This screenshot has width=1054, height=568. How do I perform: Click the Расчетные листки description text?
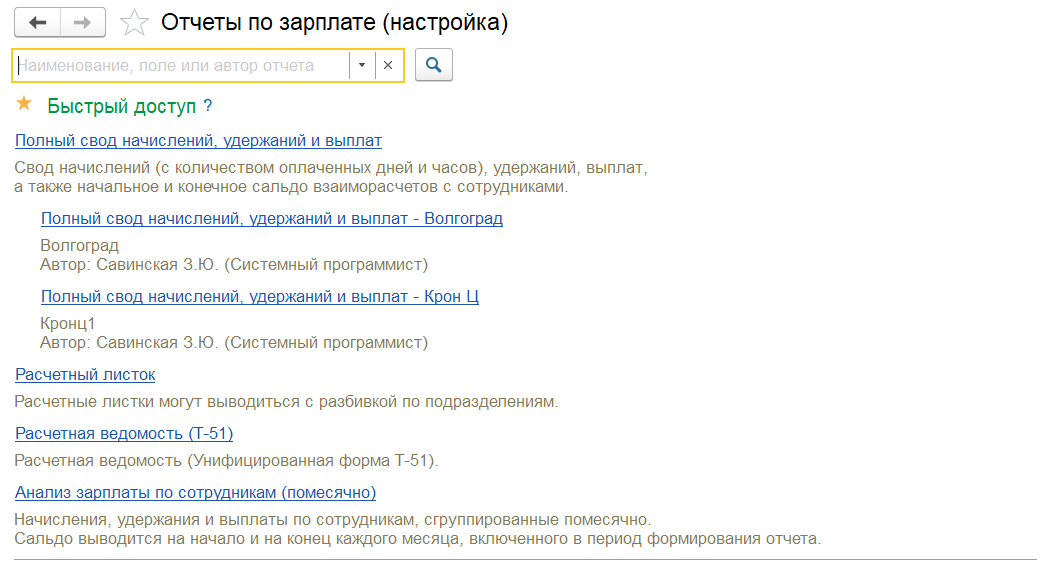286,402
